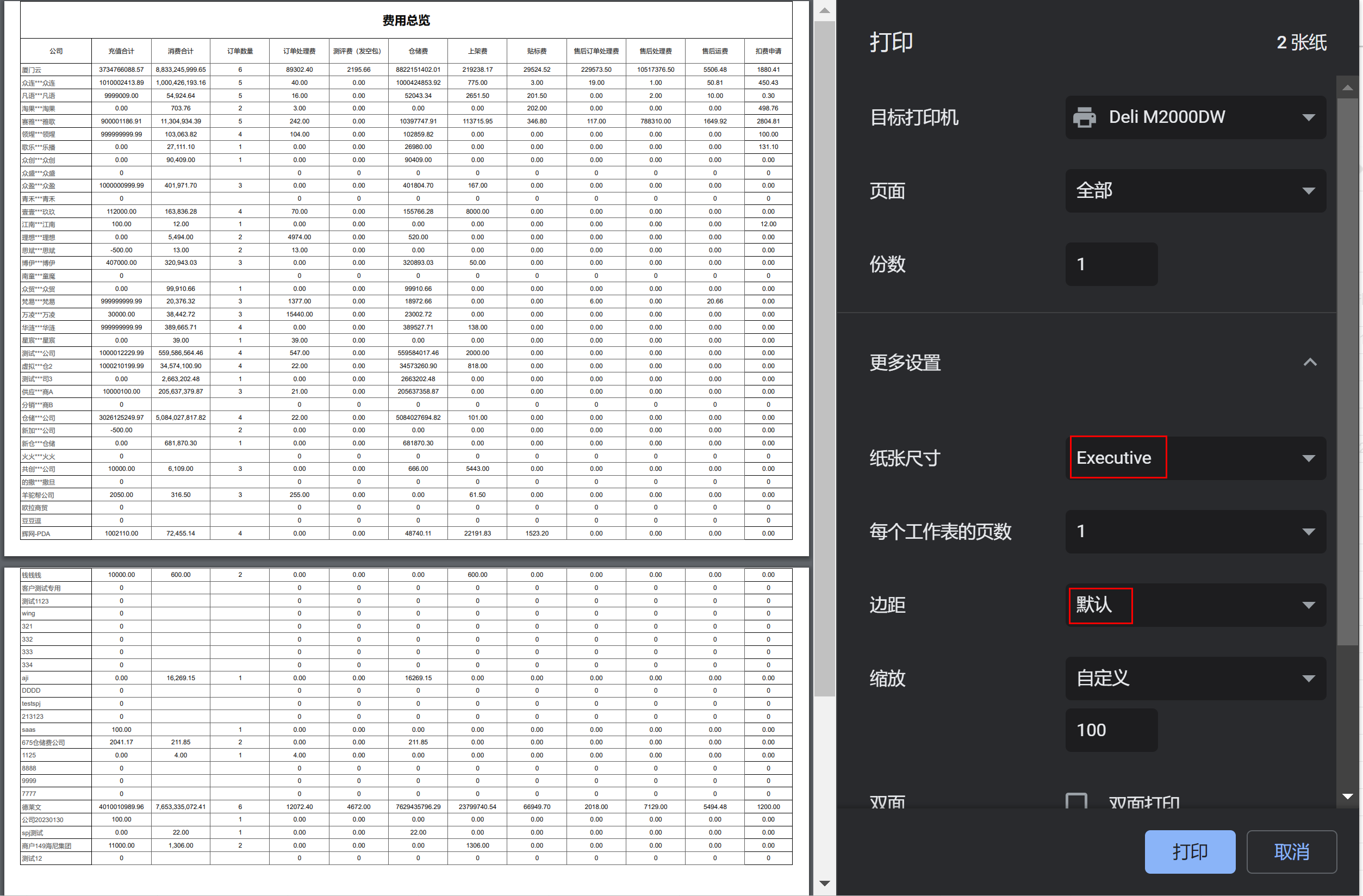
Task: Click the 纸张尺寸 label
Action: click(905, 458)
